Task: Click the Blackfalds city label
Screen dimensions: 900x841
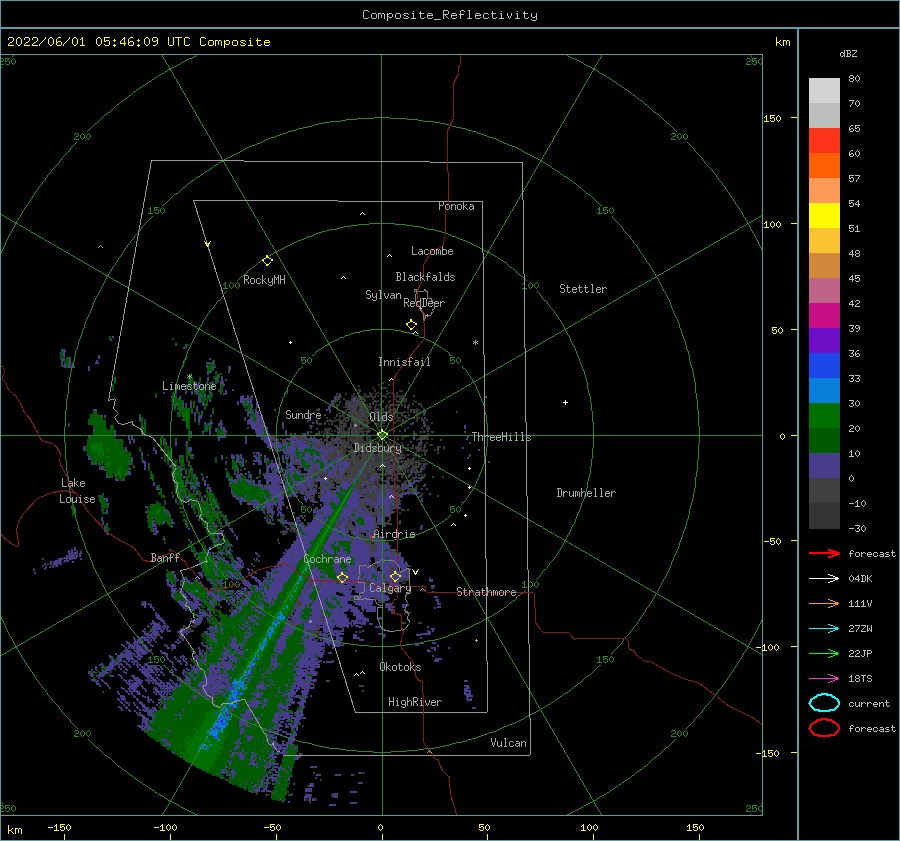Action: pyautogui.click(x=425, y=277)
